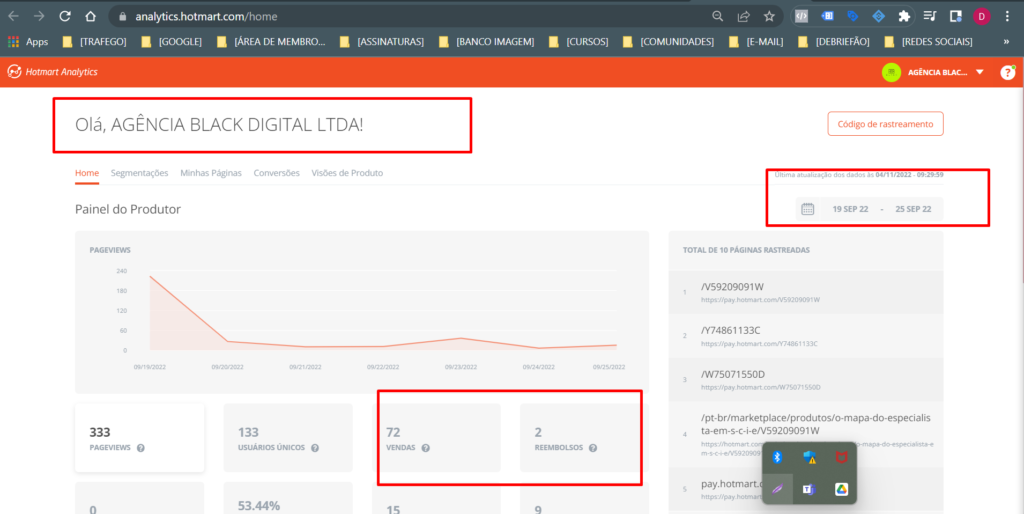Screen dimensions: 1024x514
Task: Click McAfee red shield tray icon
Action: (841, 457)
